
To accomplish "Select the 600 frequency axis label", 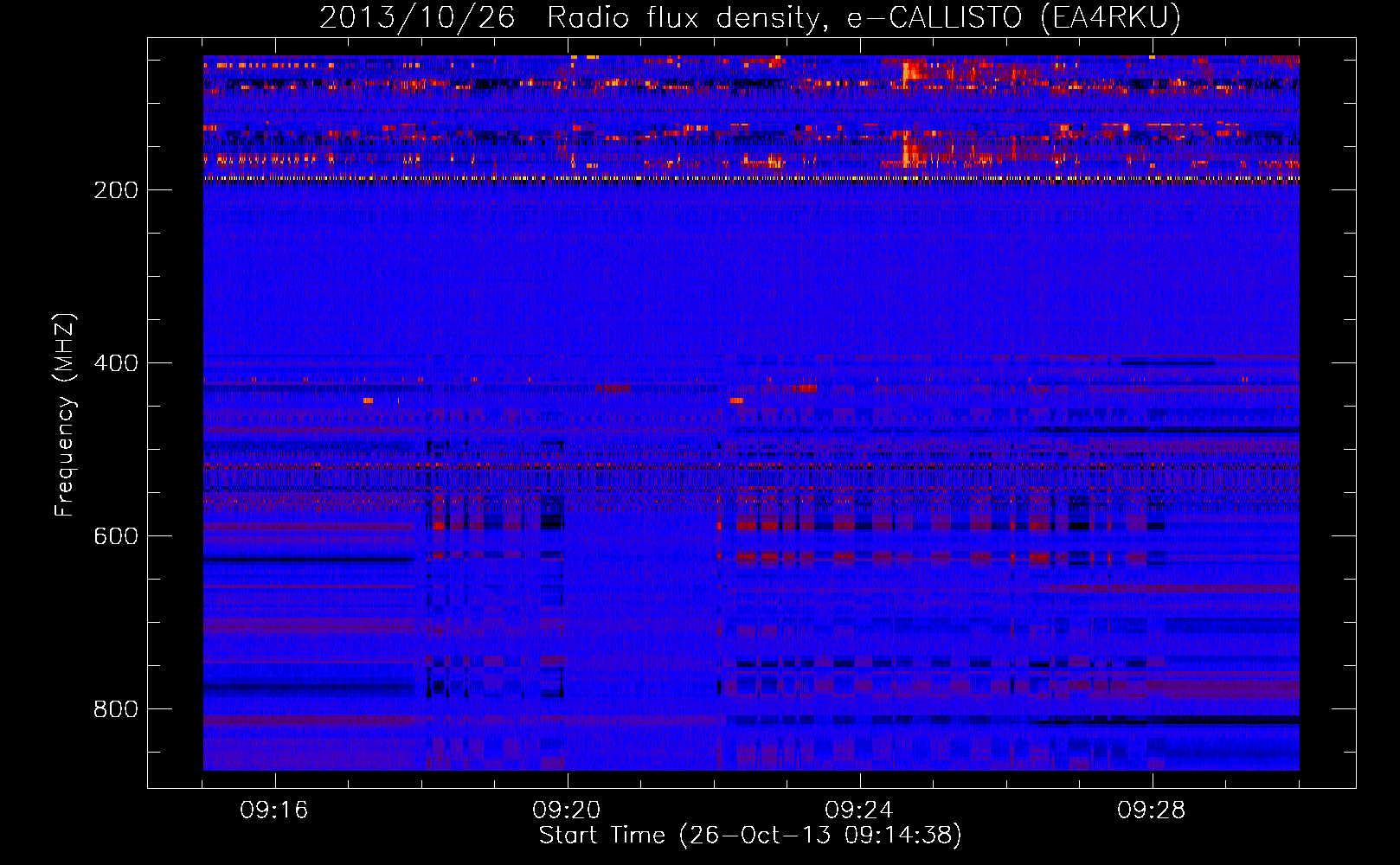I will coord(116,536).
